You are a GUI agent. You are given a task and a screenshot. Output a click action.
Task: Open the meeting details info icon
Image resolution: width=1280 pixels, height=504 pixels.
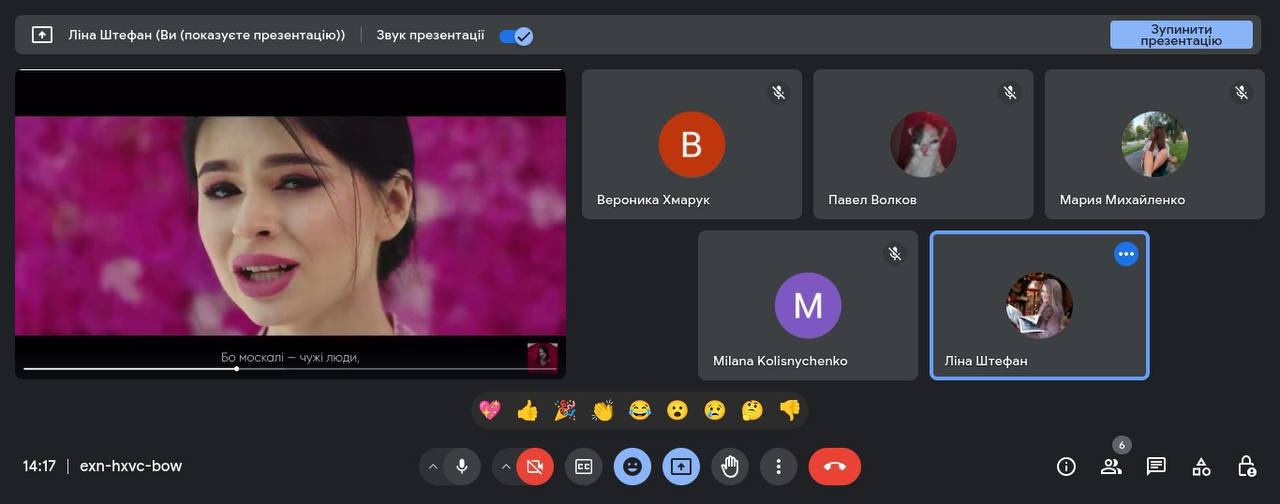(1066, 466)
